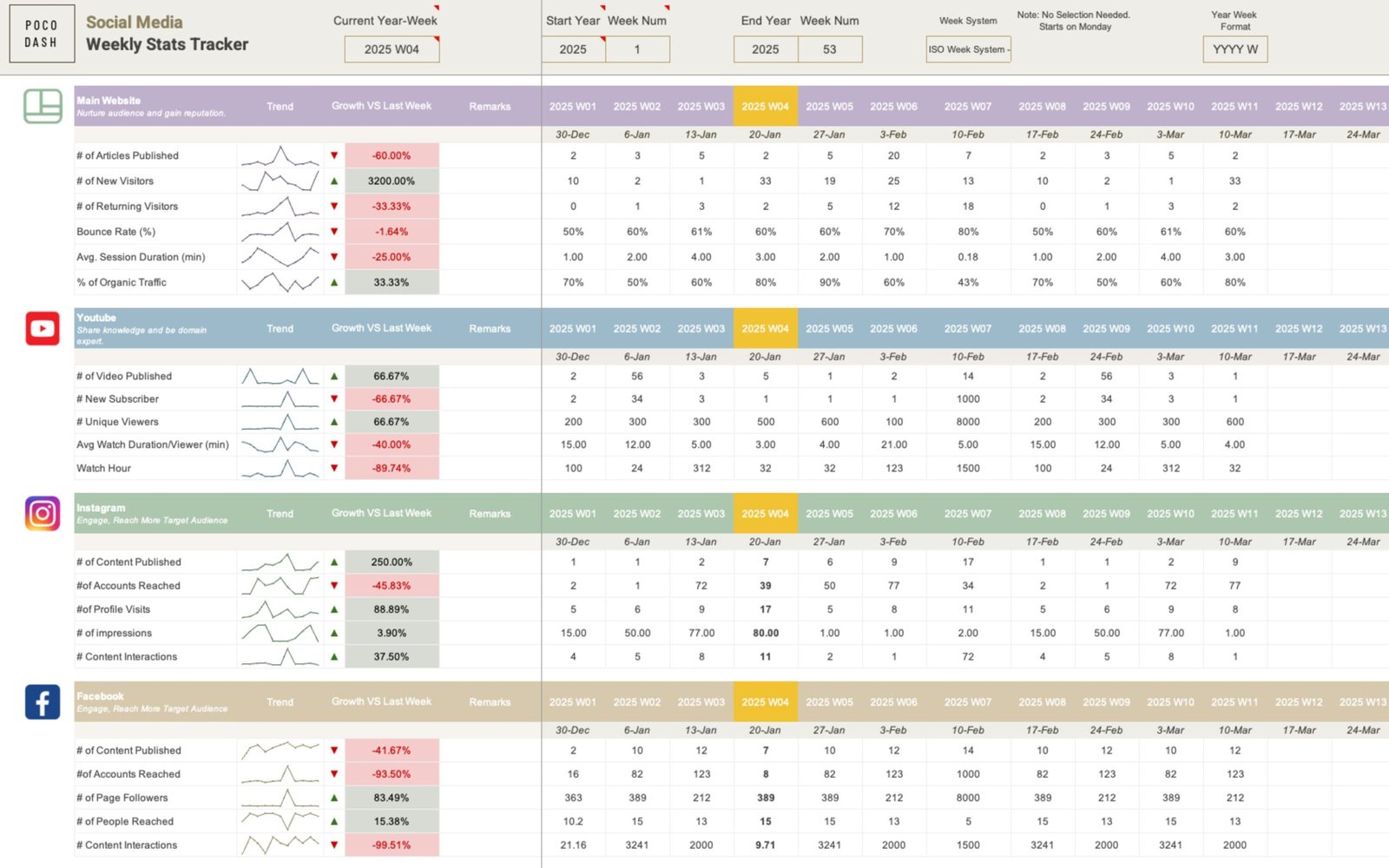This screenshot has width=1389, height=868.
Task: Click the End Week Num 53 field
Action: click(x=829, y=49)
